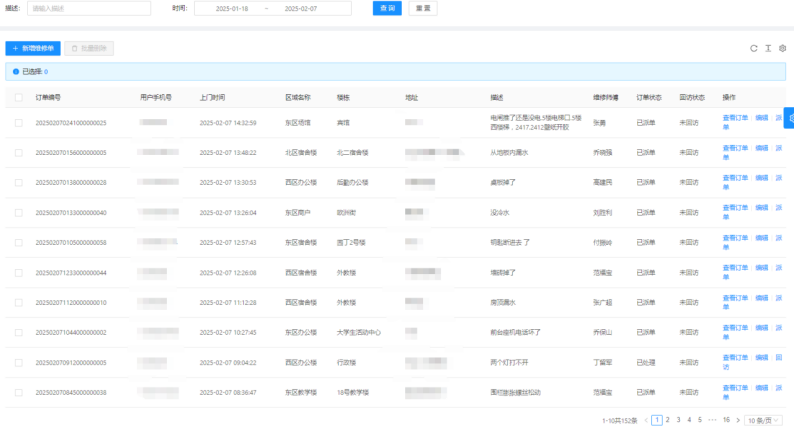Click the table refresh icon
This screenshot has height=429, width=794.
coord(754,48)
